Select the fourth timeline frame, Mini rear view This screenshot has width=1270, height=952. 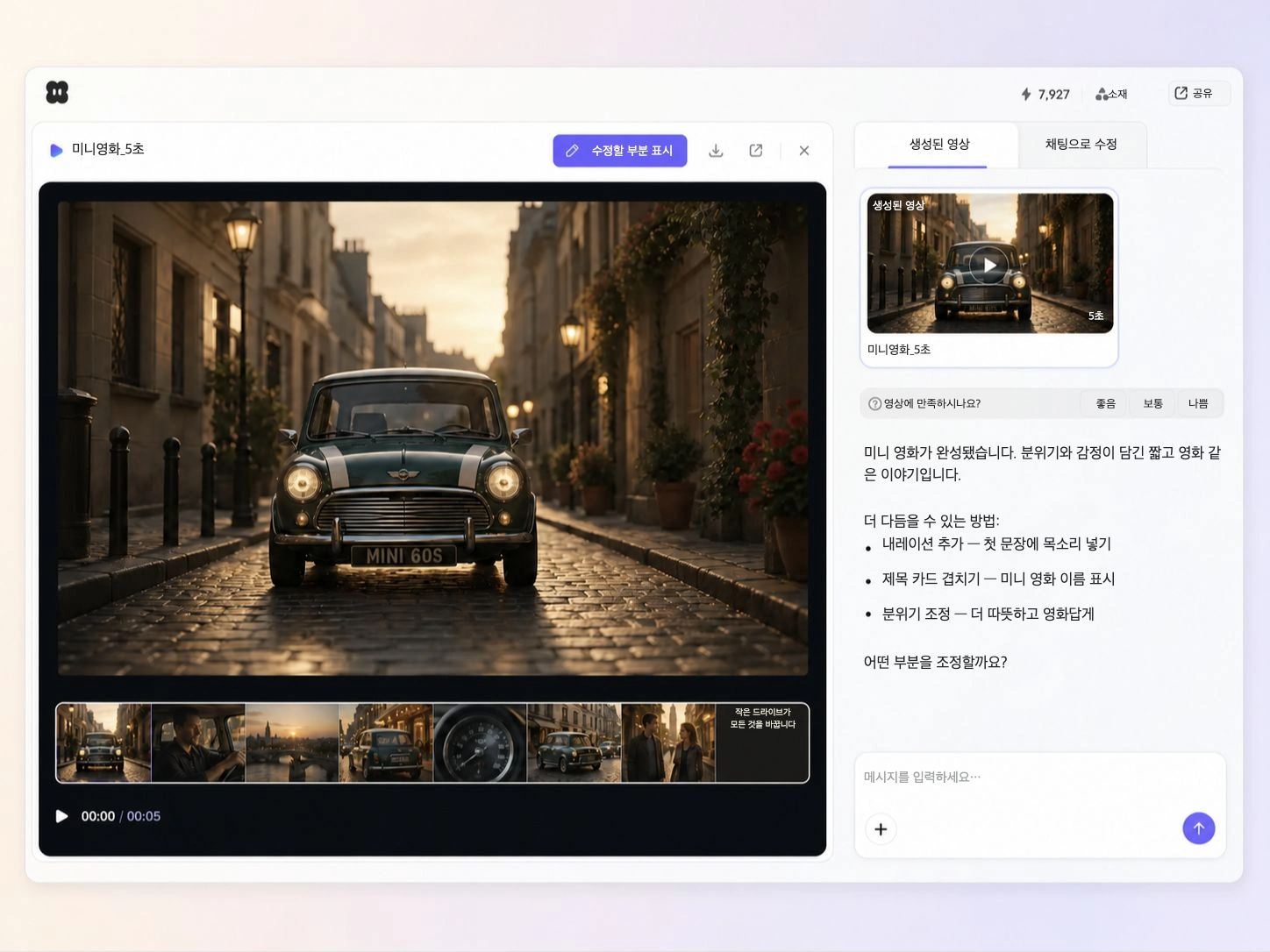386,742
